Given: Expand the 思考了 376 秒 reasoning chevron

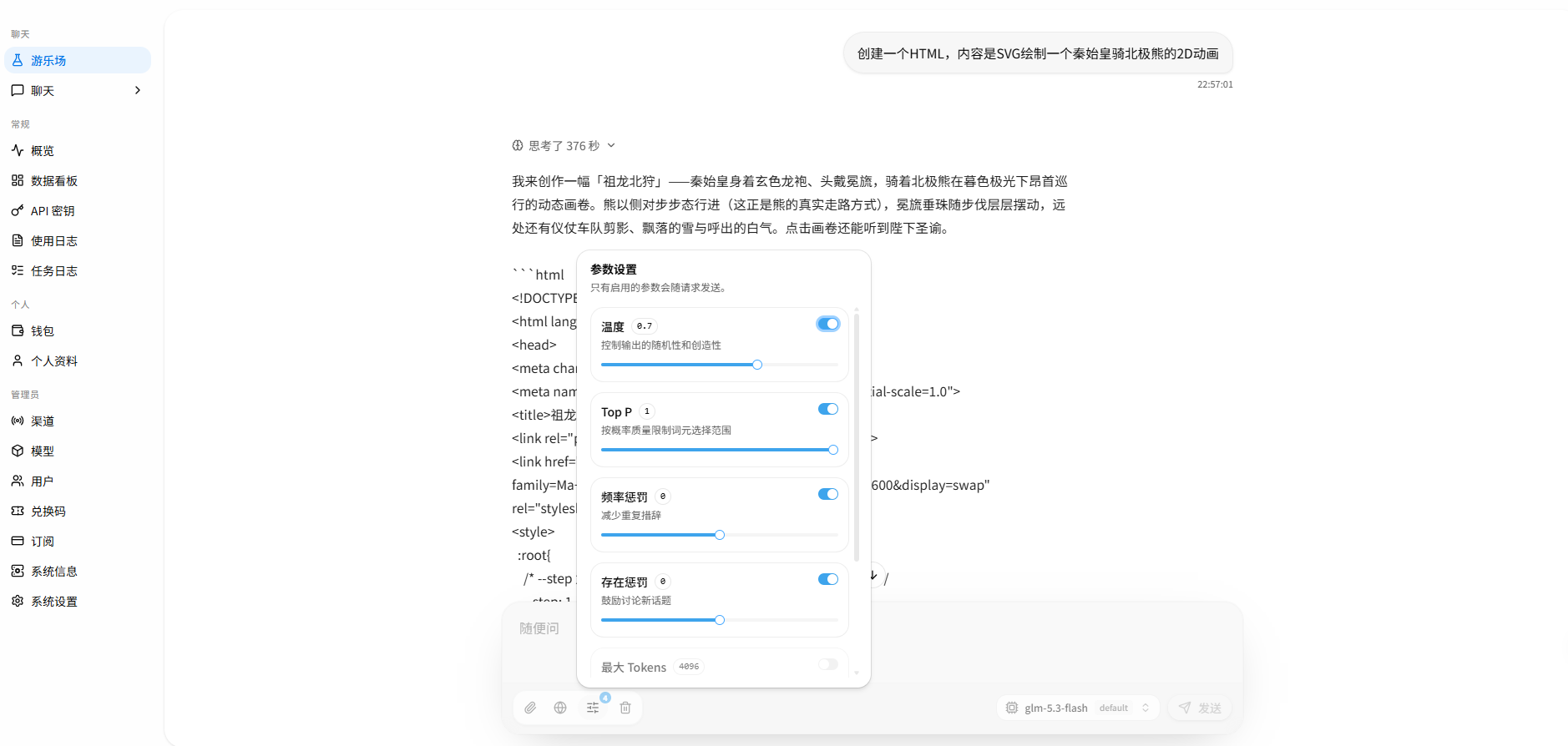Looking at the screenshot, I should coord(611,145).
